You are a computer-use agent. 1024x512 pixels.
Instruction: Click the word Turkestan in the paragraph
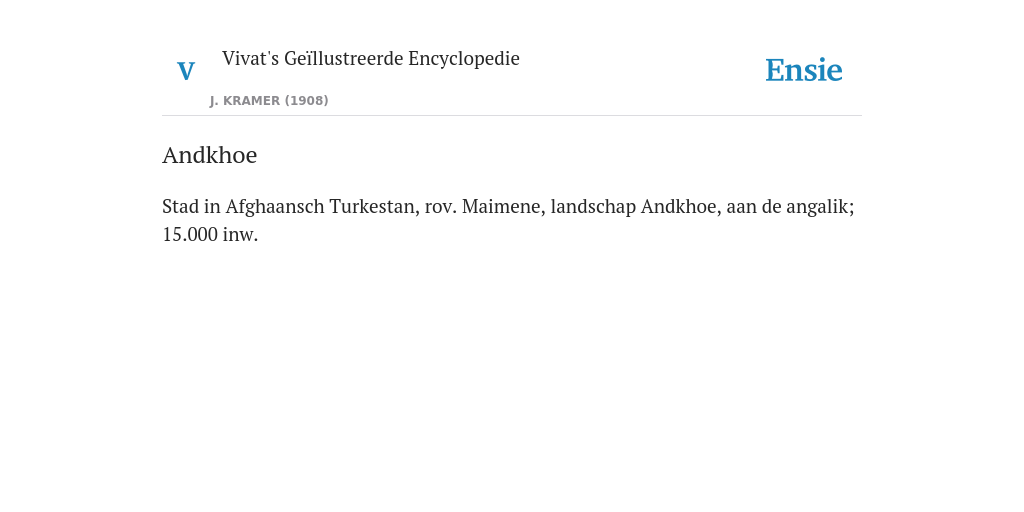pos(373,206)
